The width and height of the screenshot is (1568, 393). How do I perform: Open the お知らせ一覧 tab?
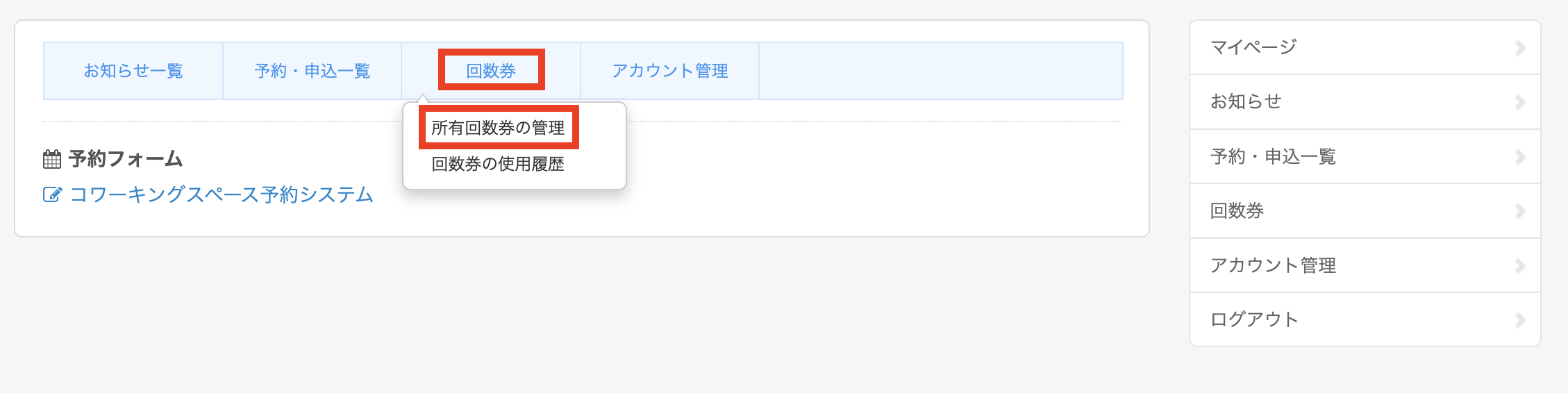(133, 71)
